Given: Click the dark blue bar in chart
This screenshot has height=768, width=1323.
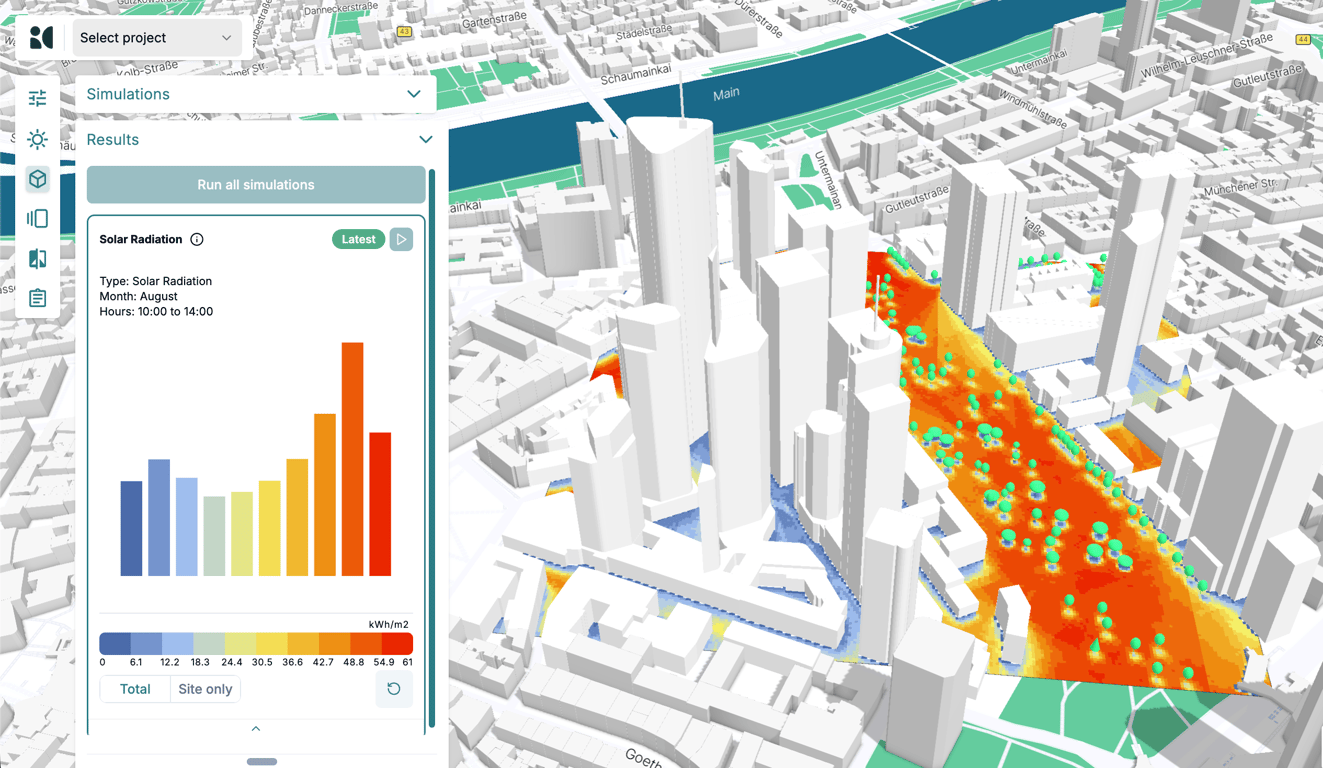Looking at the screenshot, I should 132,528.
